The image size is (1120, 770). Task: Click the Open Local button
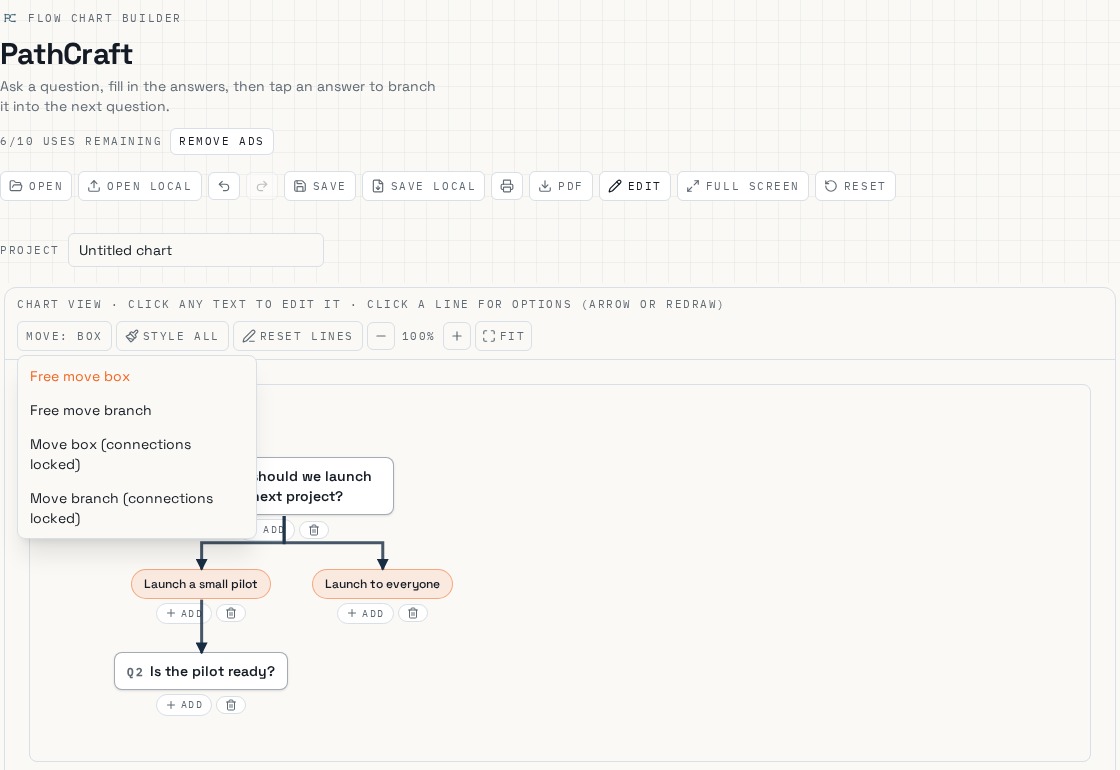click(140, 186)
